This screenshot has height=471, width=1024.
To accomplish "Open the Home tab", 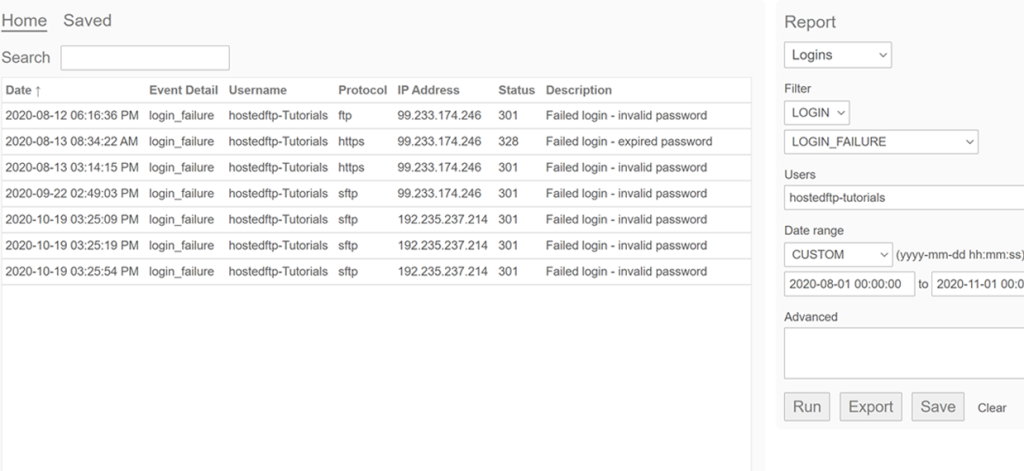I will point(24,21).
